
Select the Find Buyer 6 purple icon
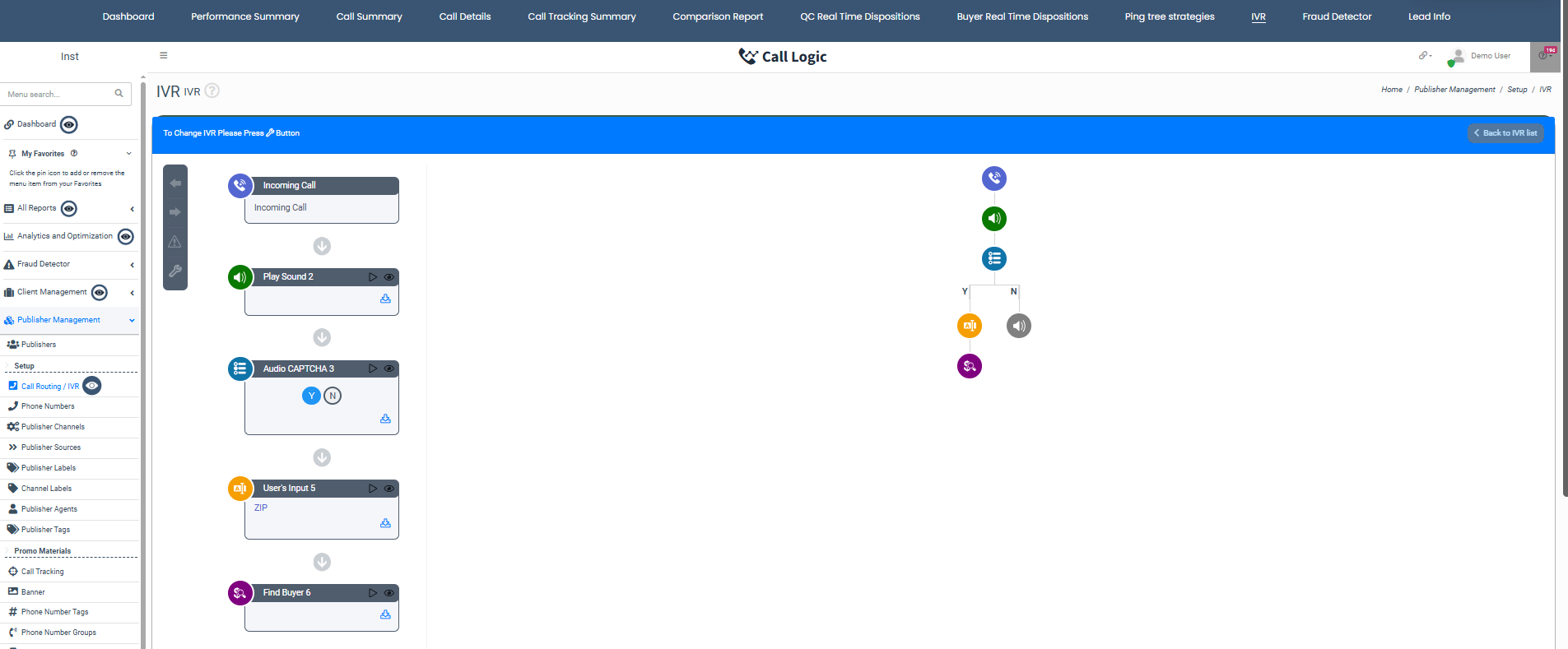[240, 592]
